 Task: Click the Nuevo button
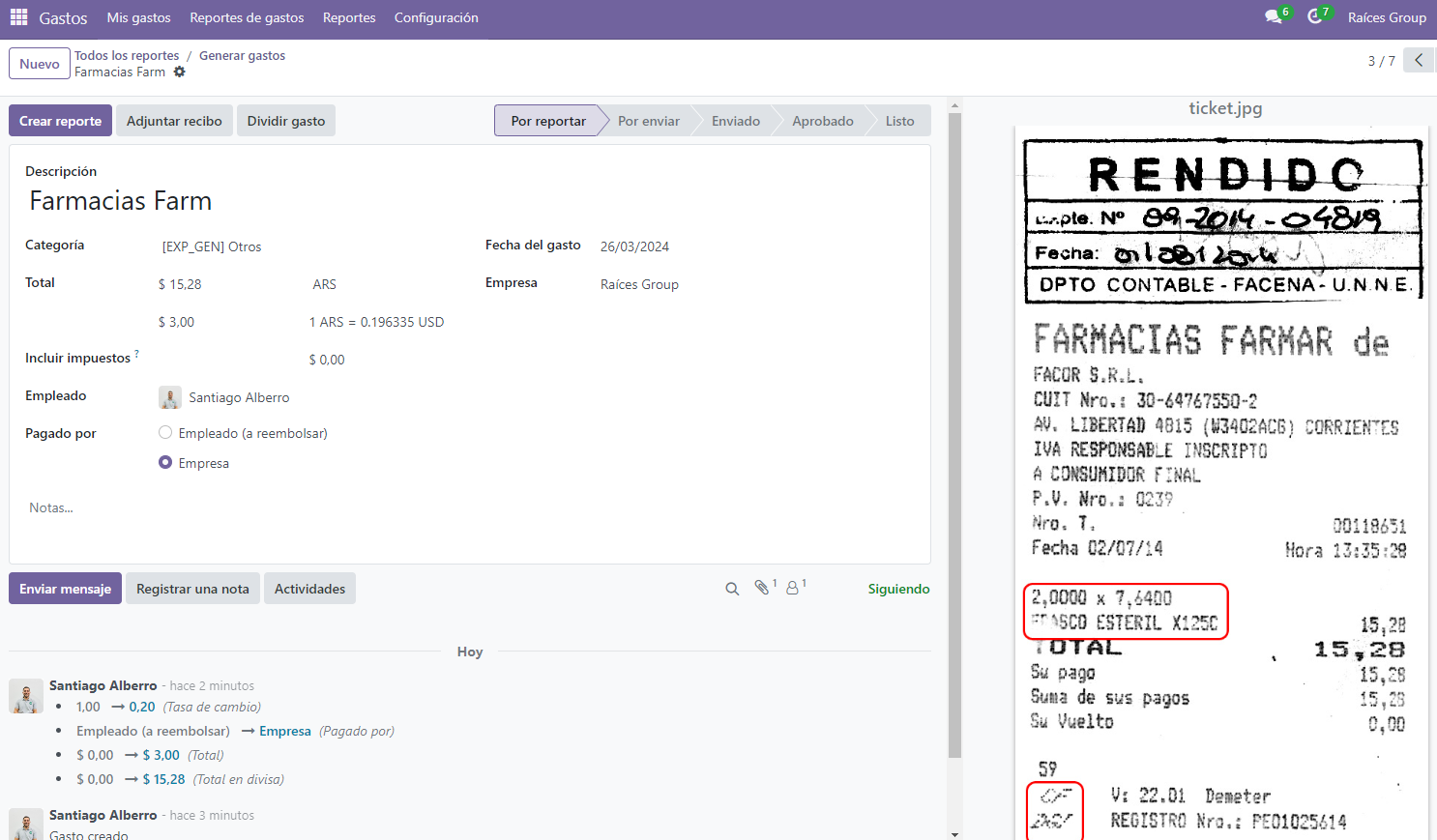tap(40, 64)
